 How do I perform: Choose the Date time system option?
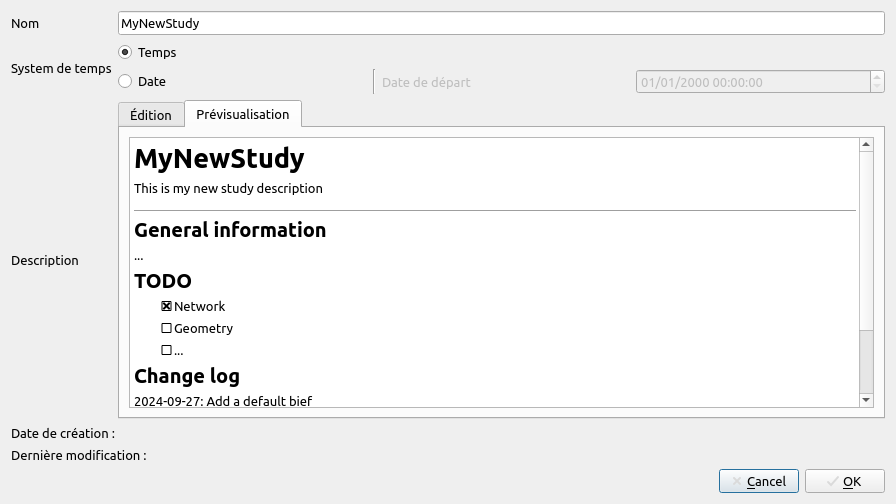pyautogui.click(x=125, y=82)
